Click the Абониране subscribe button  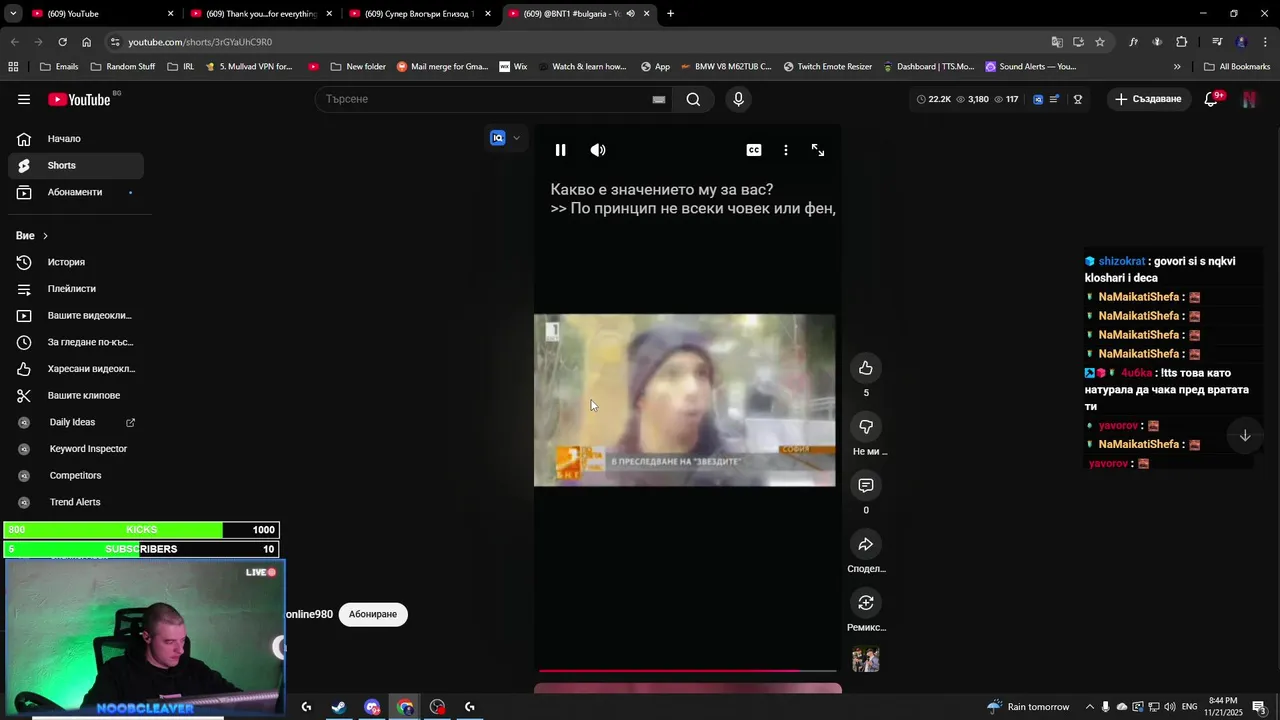click(373, 614)
